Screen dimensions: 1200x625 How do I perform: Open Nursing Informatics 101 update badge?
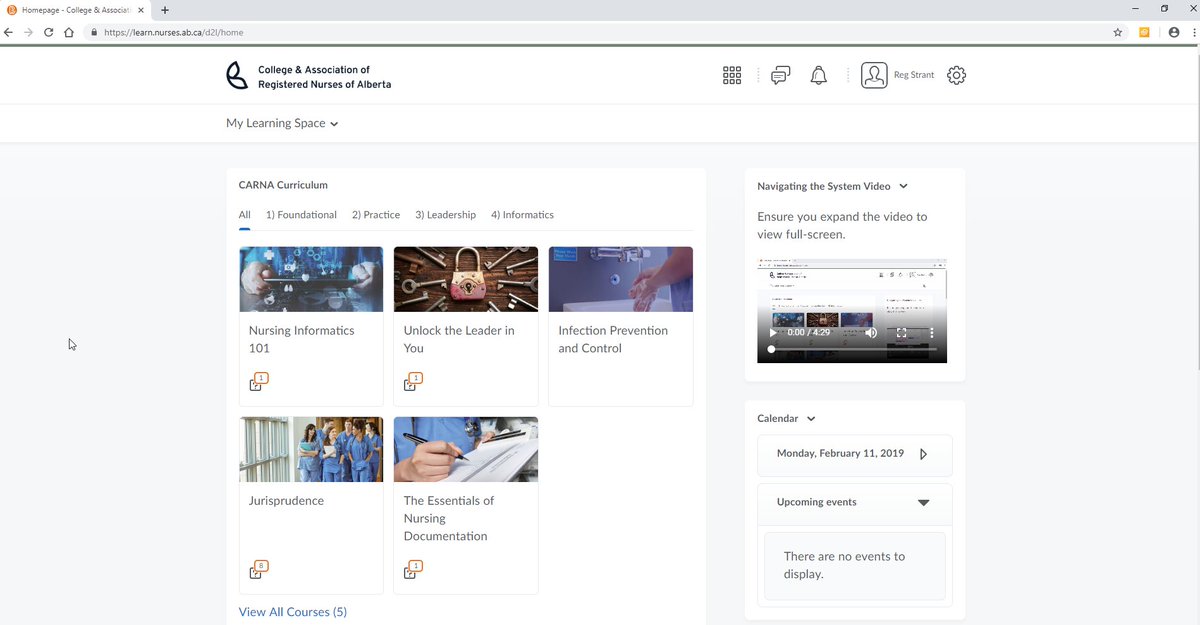(259, 381)
